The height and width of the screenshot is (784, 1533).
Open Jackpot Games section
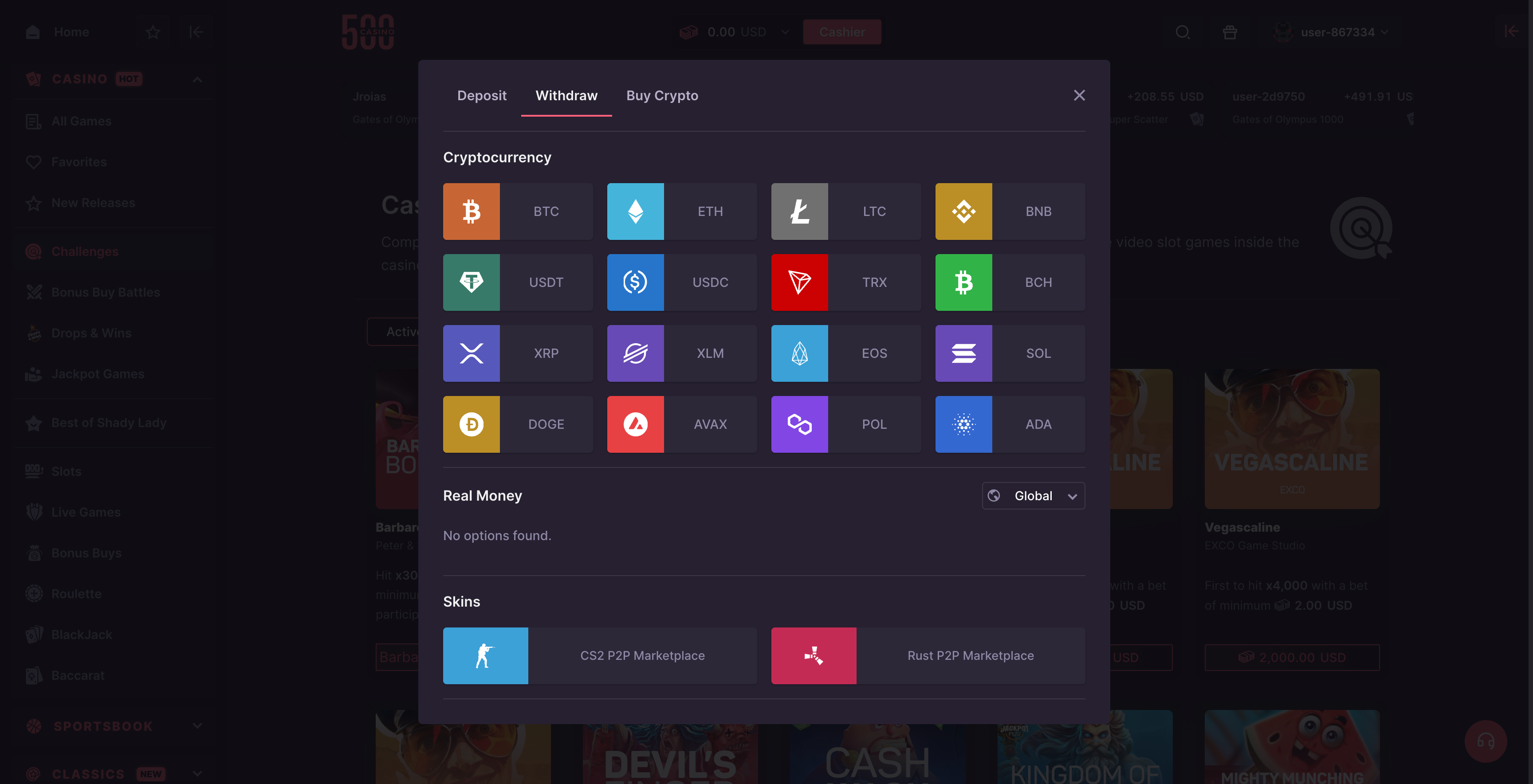[97, 373]
